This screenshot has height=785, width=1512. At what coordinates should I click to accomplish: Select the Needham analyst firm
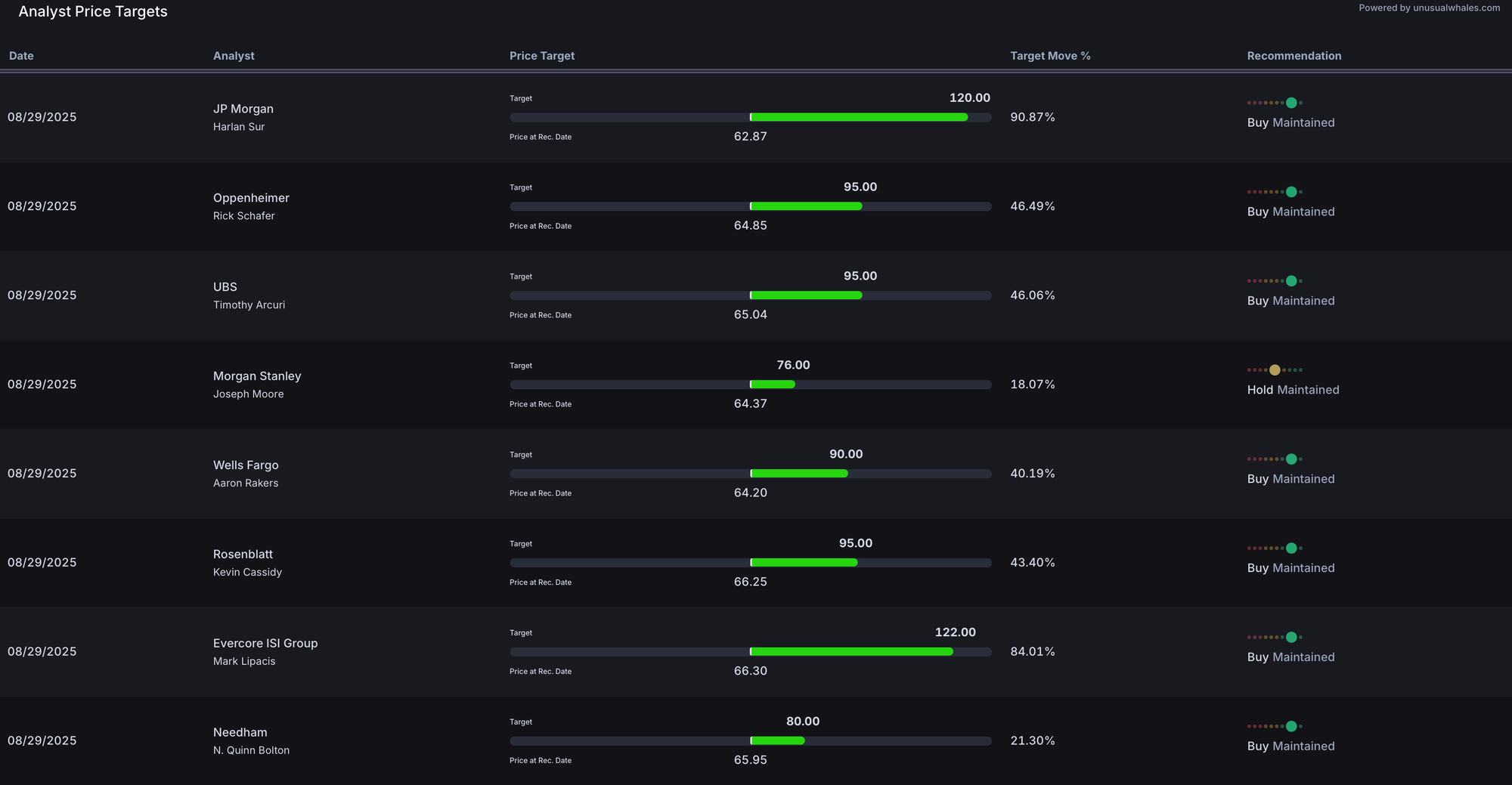tap(240, 733)
